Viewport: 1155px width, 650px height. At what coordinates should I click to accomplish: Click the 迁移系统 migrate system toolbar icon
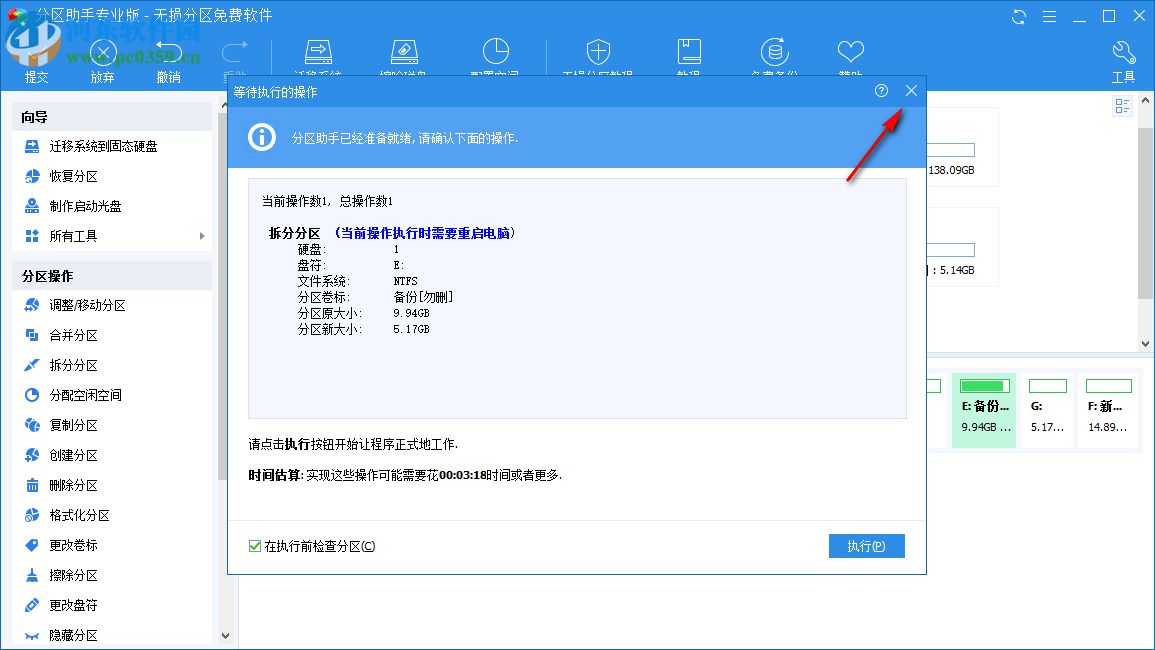[318, 50]
